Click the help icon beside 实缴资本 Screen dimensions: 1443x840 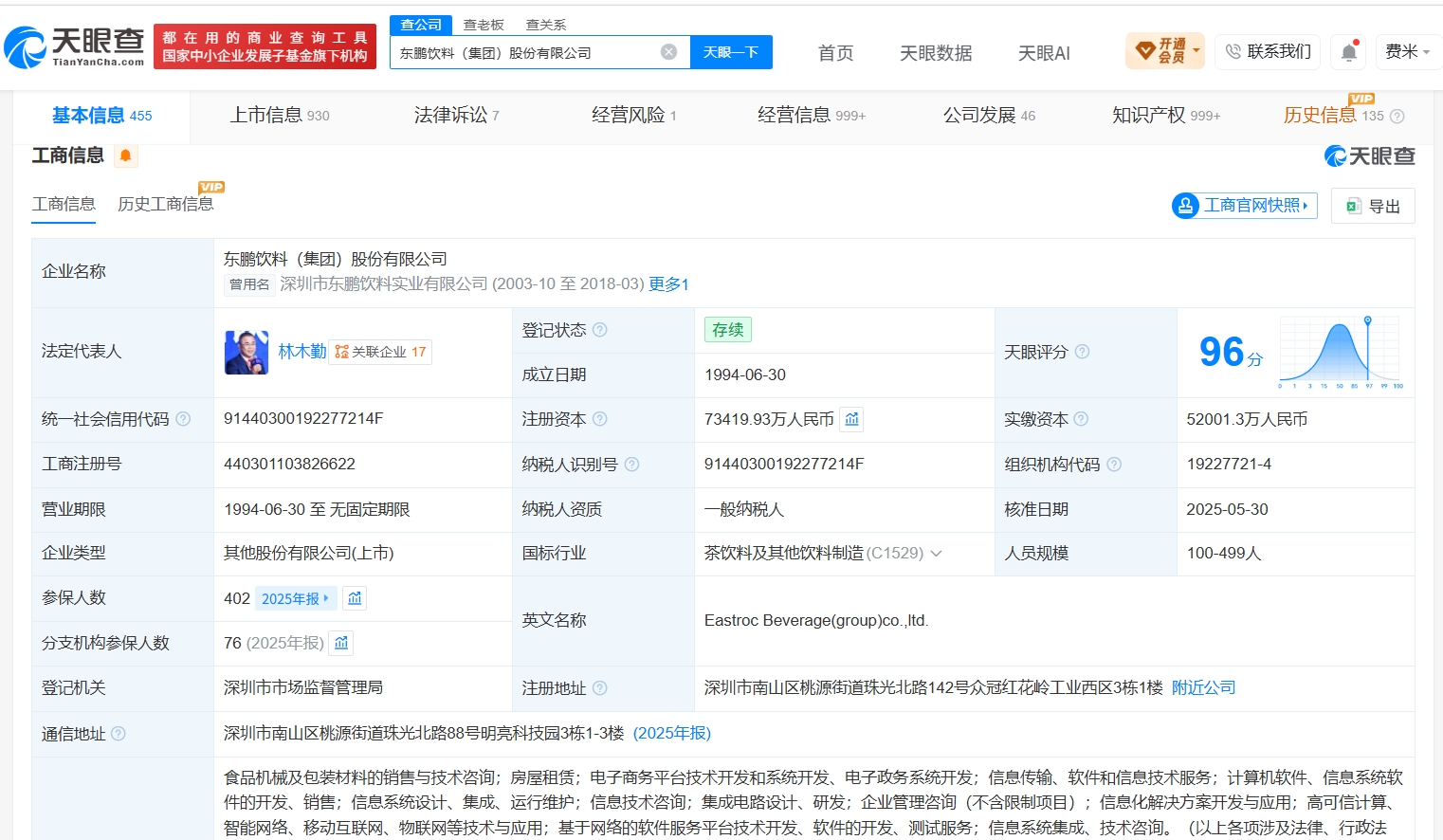(x=1081, y=419)
